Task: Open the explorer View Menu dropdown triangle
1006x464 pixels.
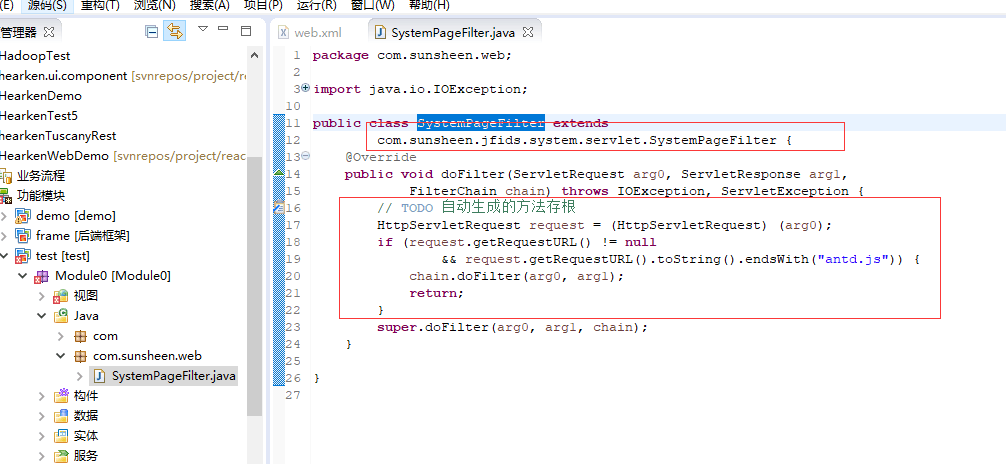Action: point(203,30)
